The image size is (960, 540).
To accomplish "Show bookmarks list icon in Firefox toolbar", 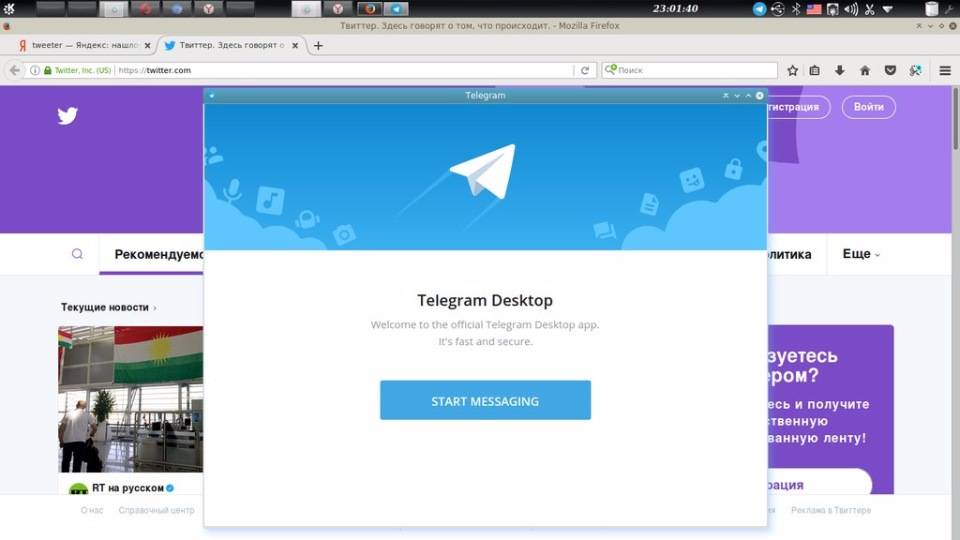I will coord(814,70).
